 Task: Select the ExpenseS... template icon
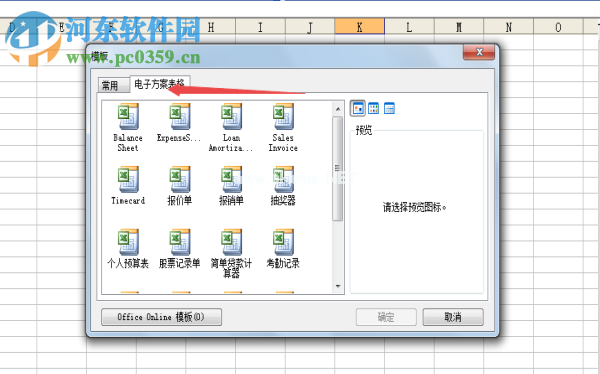coord(180,116)
